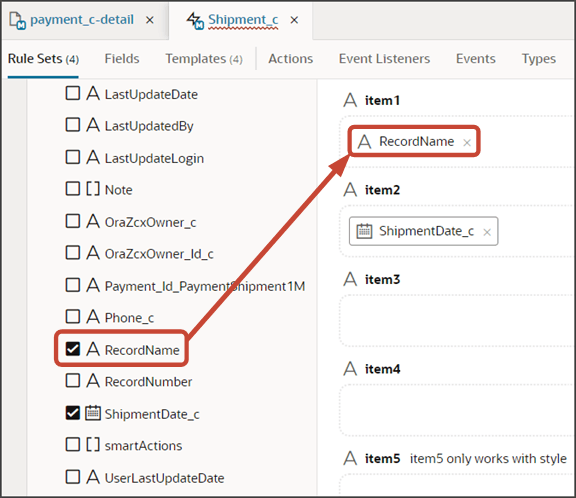Enable the RecordNumber field checkbox
576x498 pixels.
click(x=73, y=381)
